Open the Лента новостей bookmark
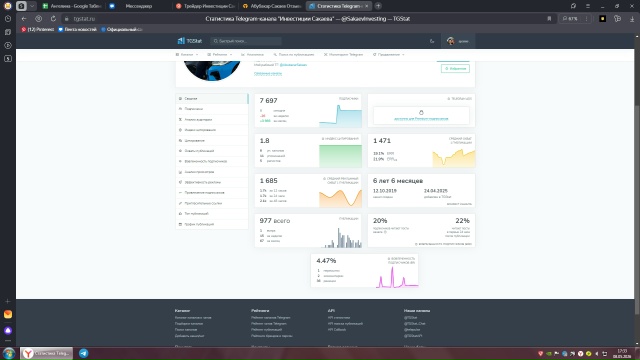 tap(77, 29)
